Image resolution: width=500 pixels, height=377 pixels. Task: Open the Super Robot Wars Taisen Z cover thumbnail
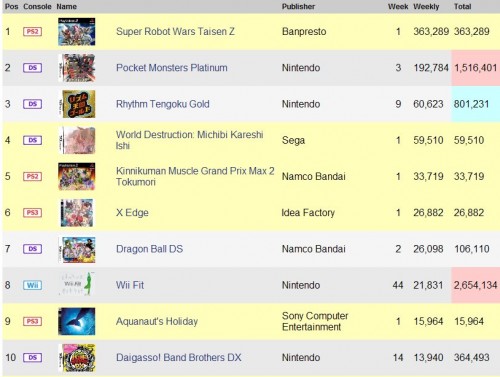pos(77,32)
